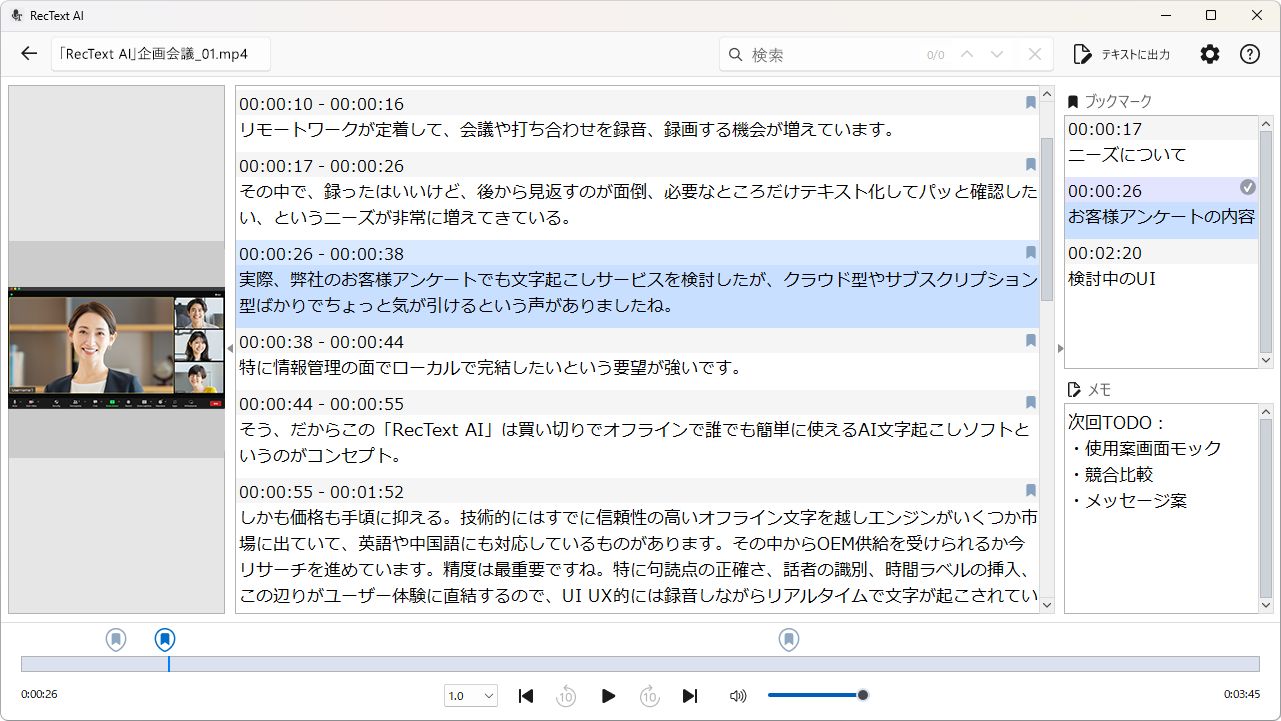
Task: Toggle the bookmark on the 00:00:38 segment
Action: tap(1031, 341)
